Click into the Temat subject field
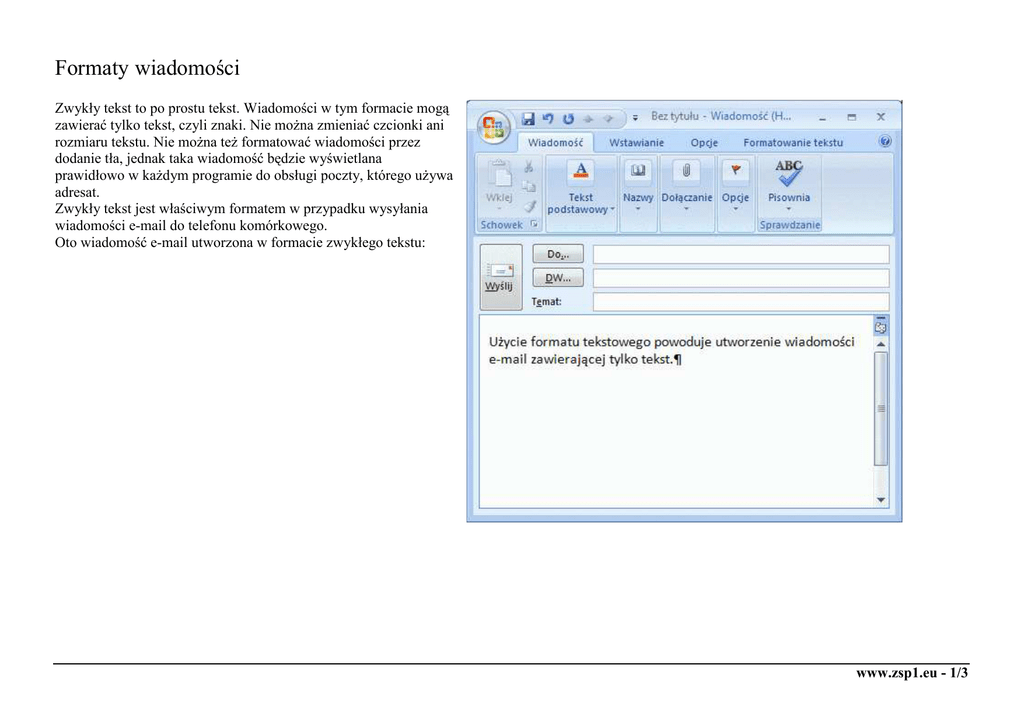 (x=740, y=301)
